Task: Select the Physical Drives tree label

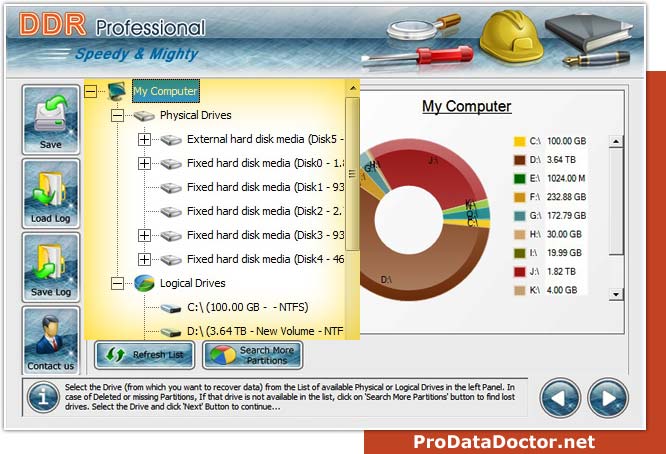Action: (196, 115)
